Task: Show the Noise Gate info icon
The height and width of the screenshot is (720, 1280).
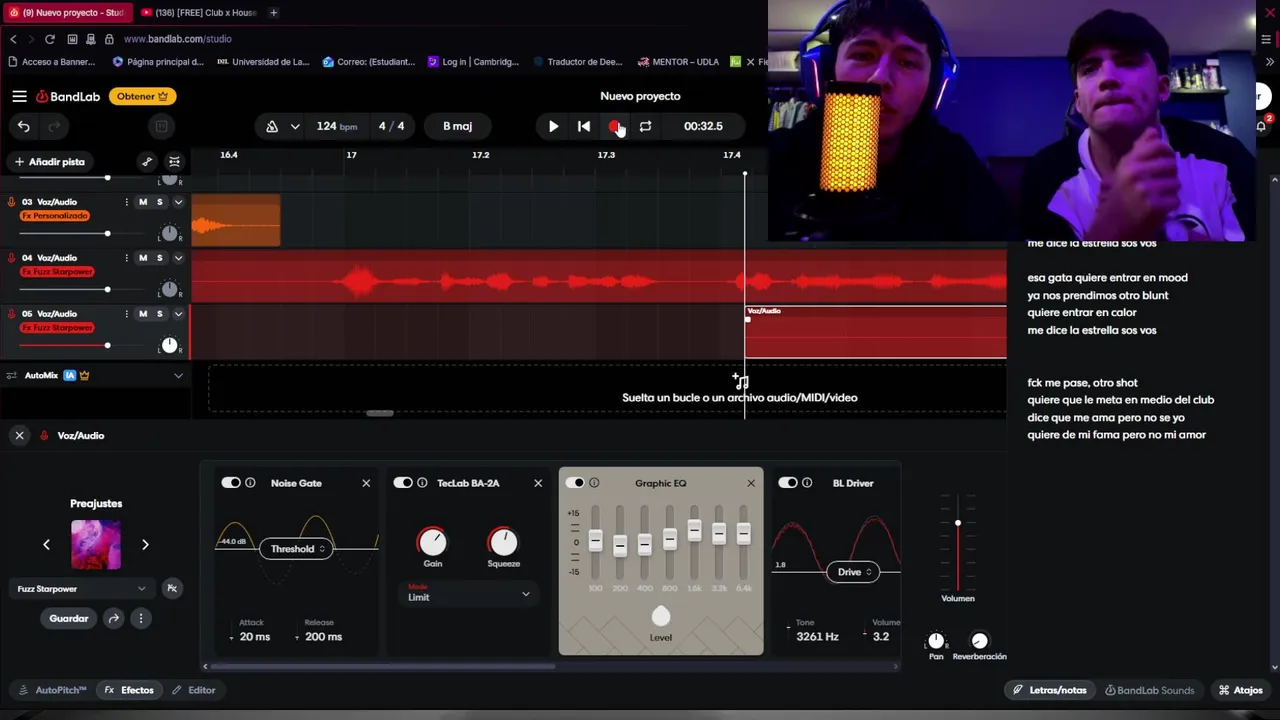Action: (x=250, y=483)
